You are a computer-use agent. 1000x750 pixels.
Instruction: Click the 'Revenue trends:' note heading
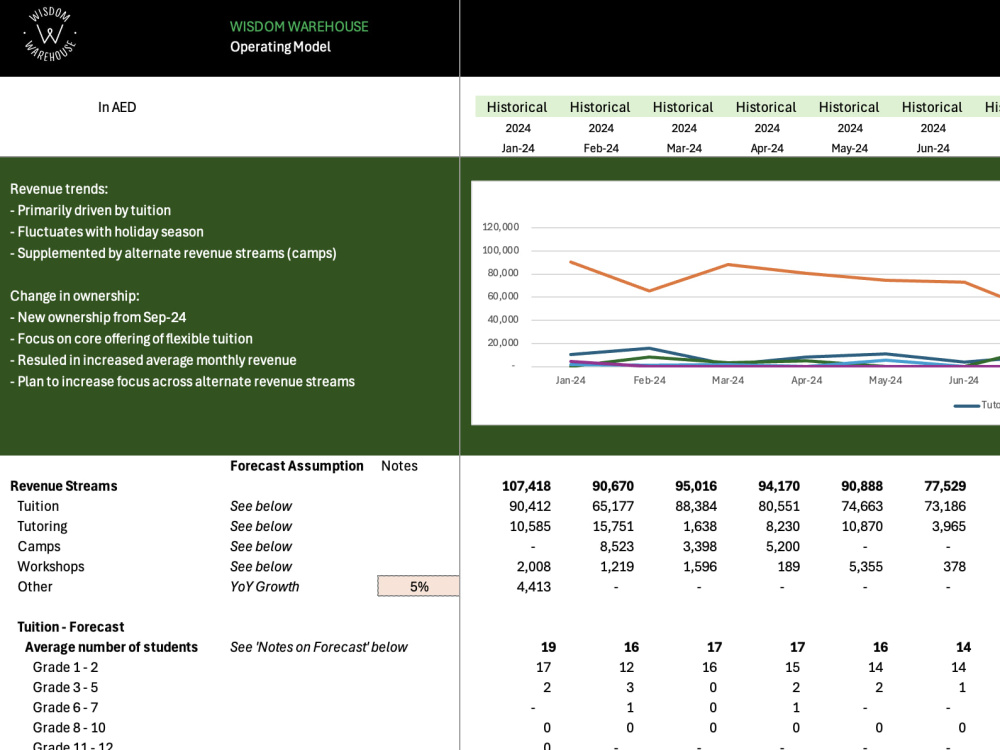tap(59, 189)
